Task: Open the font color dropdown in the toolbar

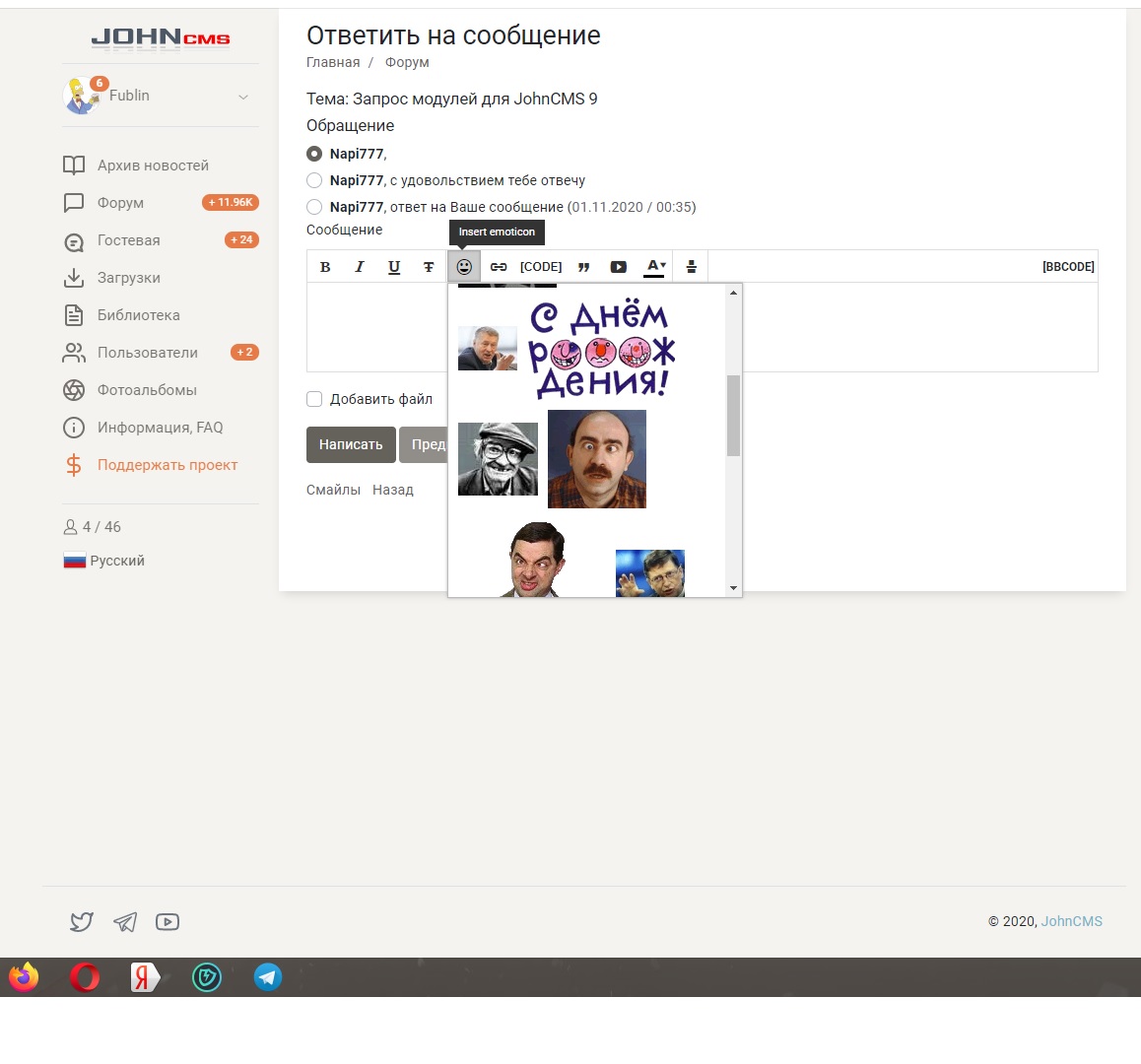Action: point(655,267)
